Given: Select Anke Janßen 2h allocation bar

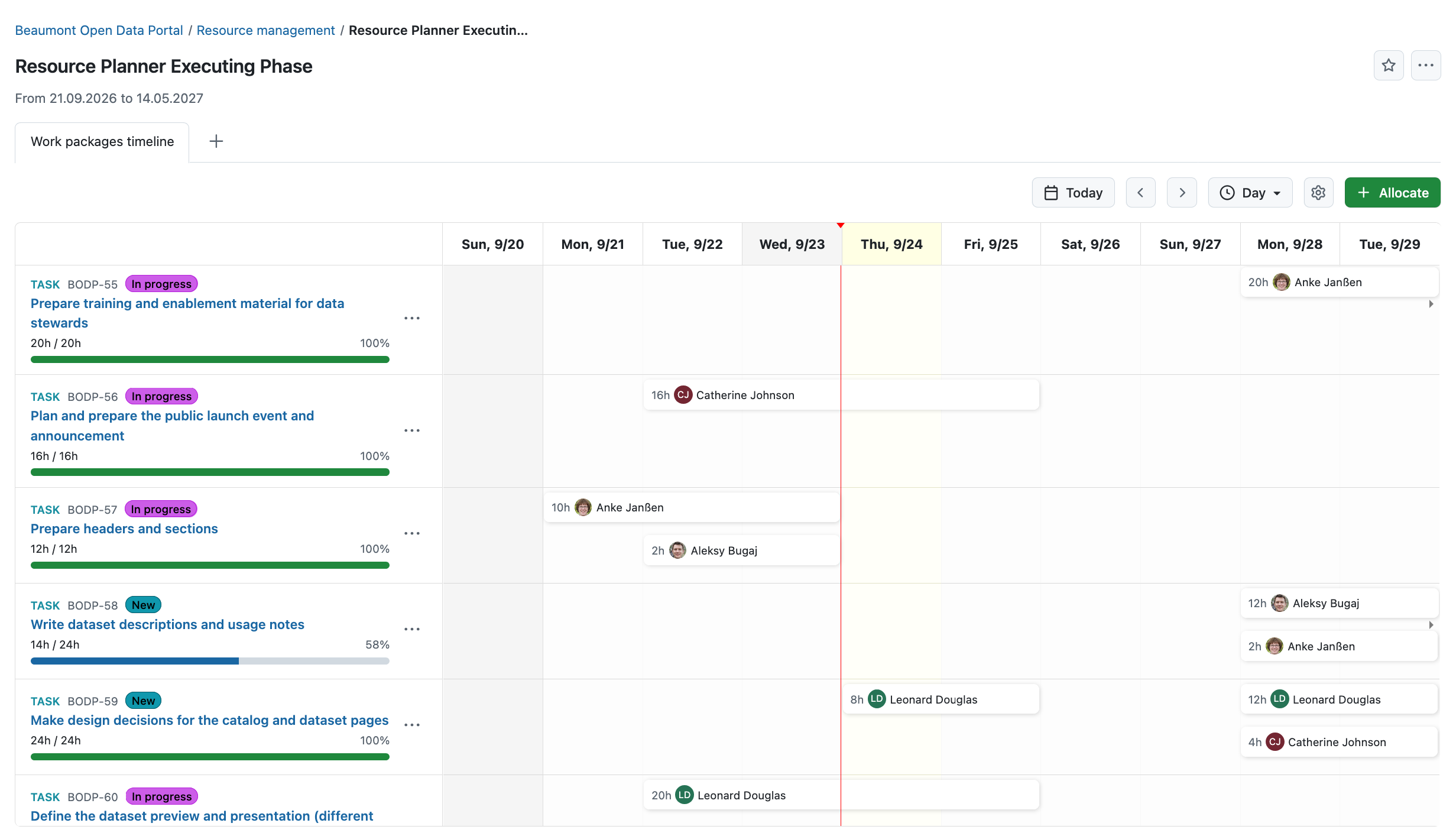Looking at the screenshot, I should coord(1340,646).
